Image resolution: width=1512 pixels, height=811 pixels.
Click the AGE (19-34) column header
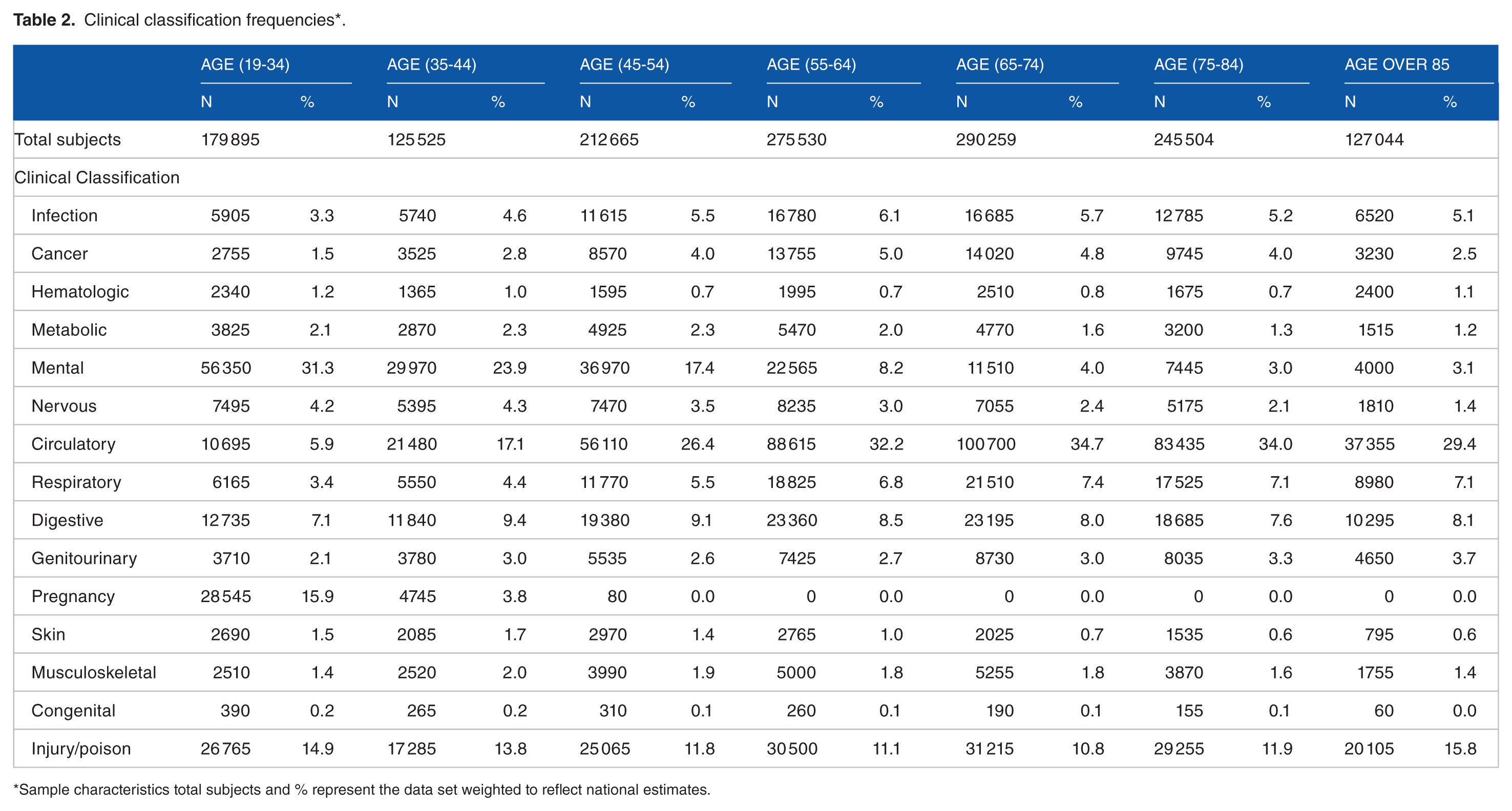pyautogui.click(x=245, y=65)
